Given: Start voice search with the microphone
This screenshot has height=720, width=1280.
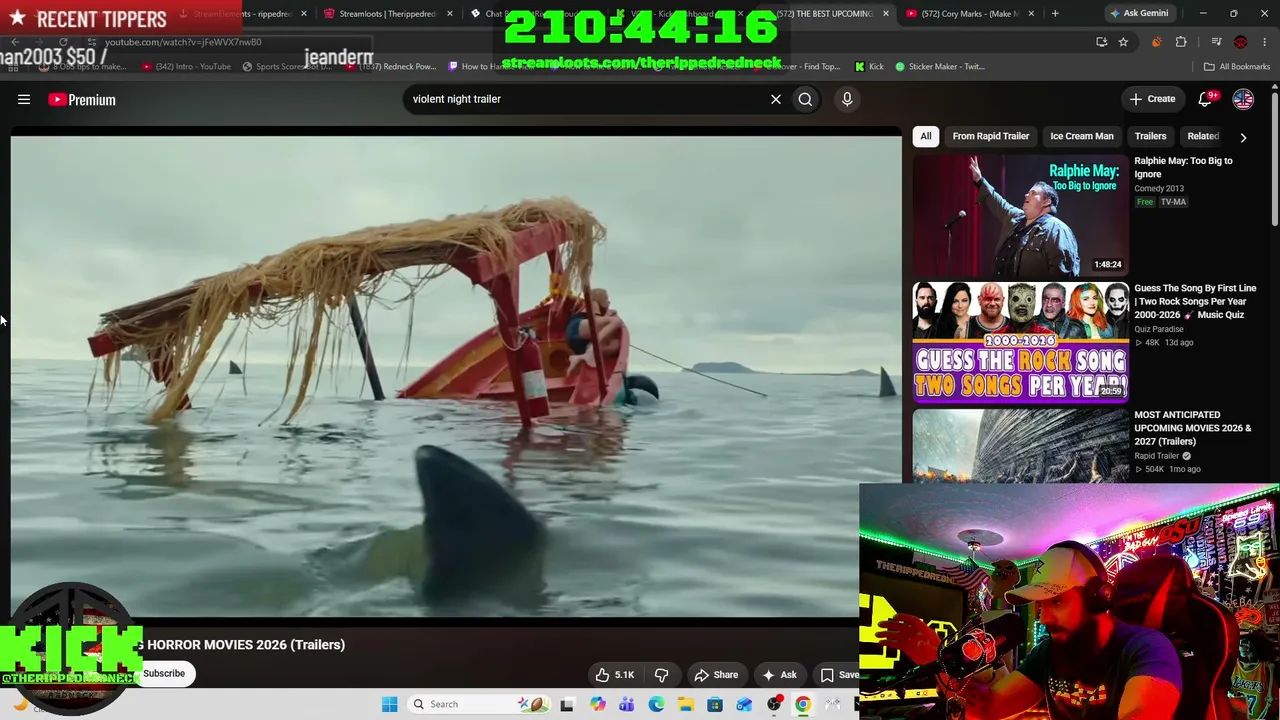Looking at the screenshot, I should click(x=847, y=99).
